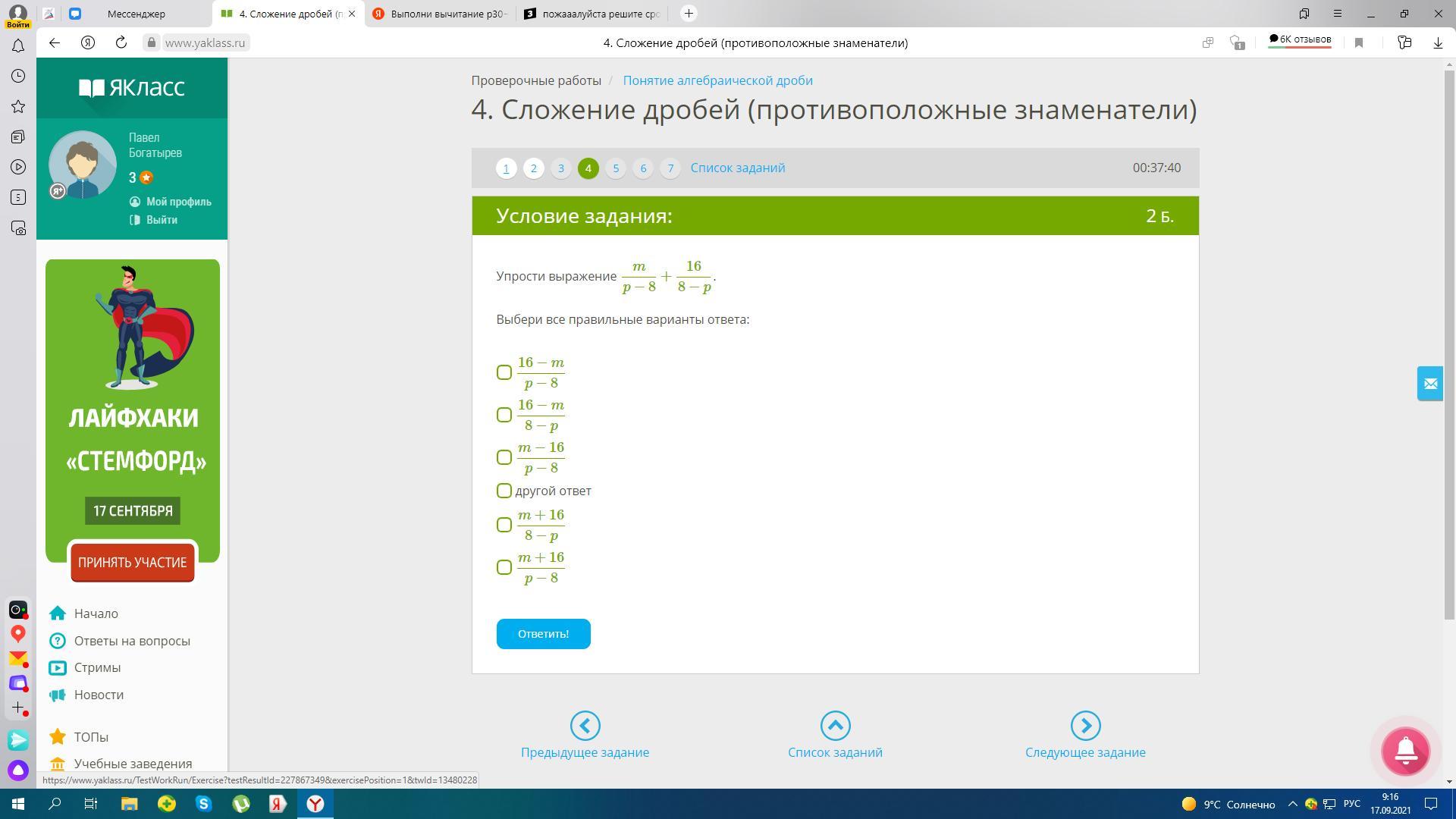1456x819 pixels.
Task: Show hidden system tray icons chevron
Action: pyautogui.click(x=1293, y=804)
